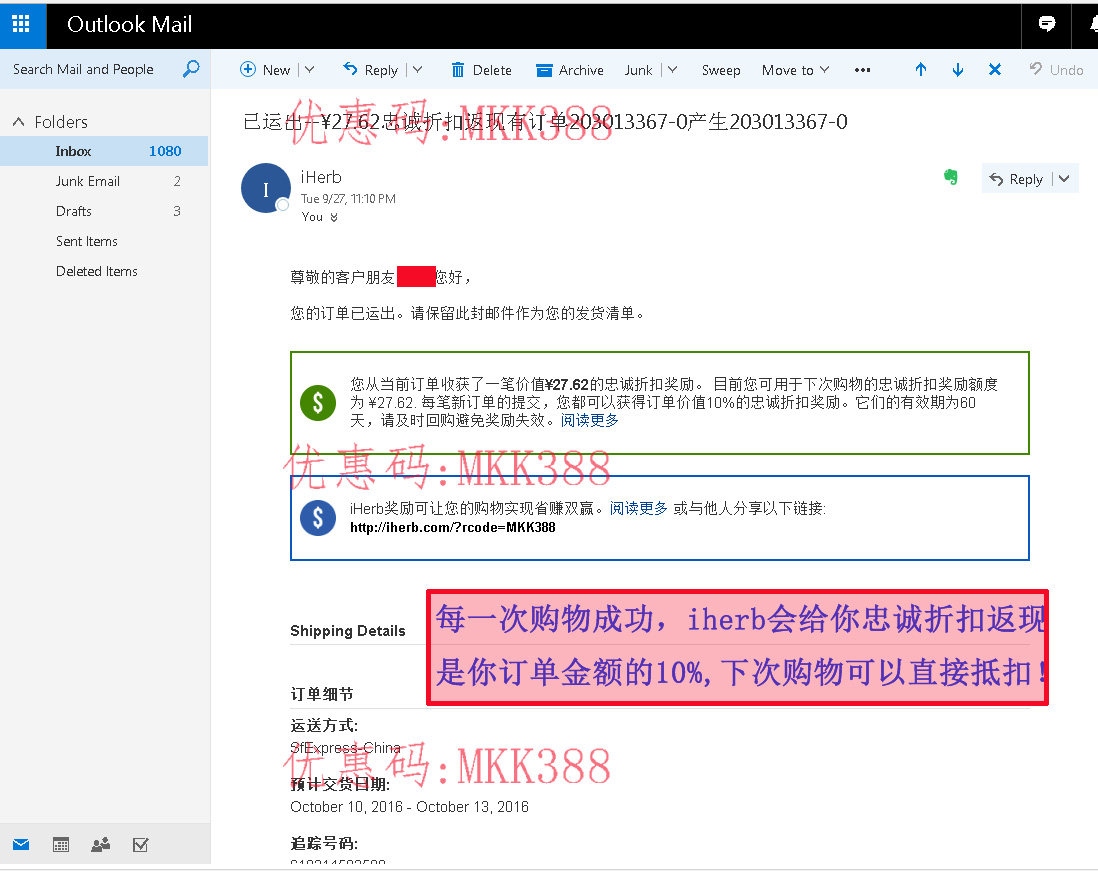1098x871 pixels.
Task: Select the Inbox folder
Action: [104, 151]
